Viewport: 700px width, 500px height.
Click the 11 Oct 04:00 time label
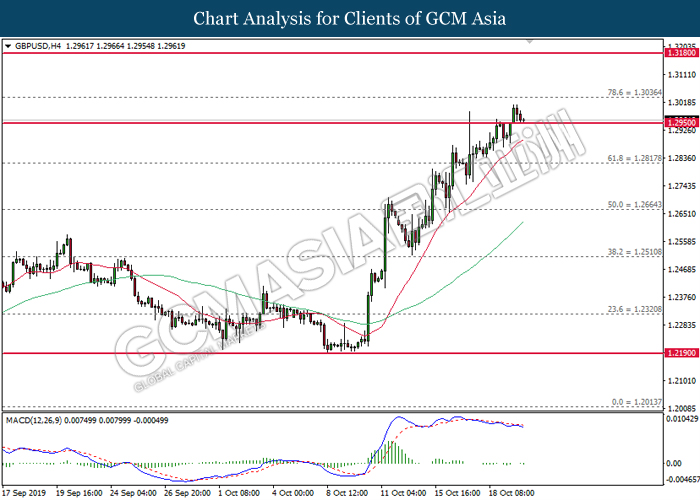click(x=404, y=493)
